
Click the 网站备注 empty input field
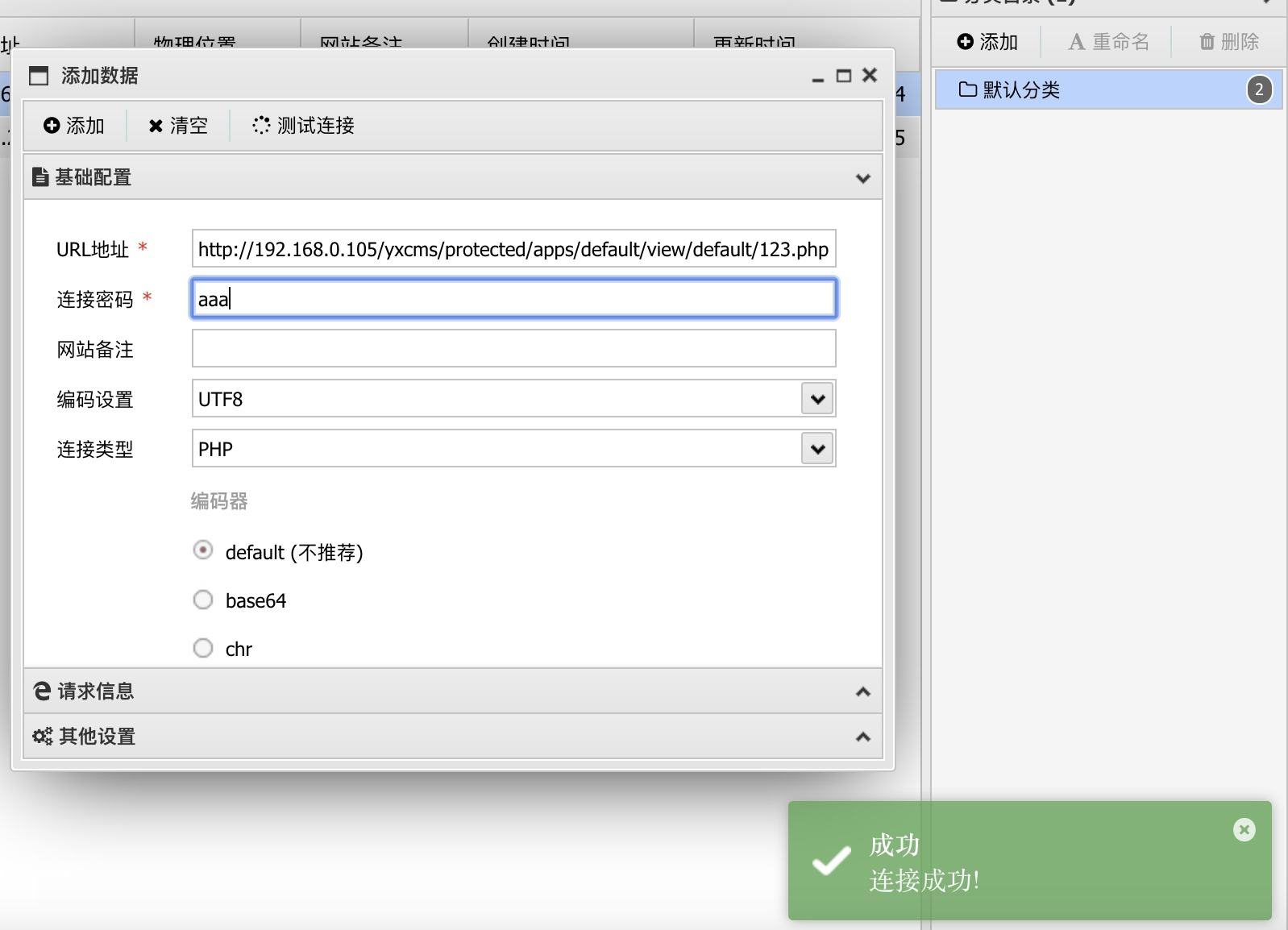tap(513, 349)
